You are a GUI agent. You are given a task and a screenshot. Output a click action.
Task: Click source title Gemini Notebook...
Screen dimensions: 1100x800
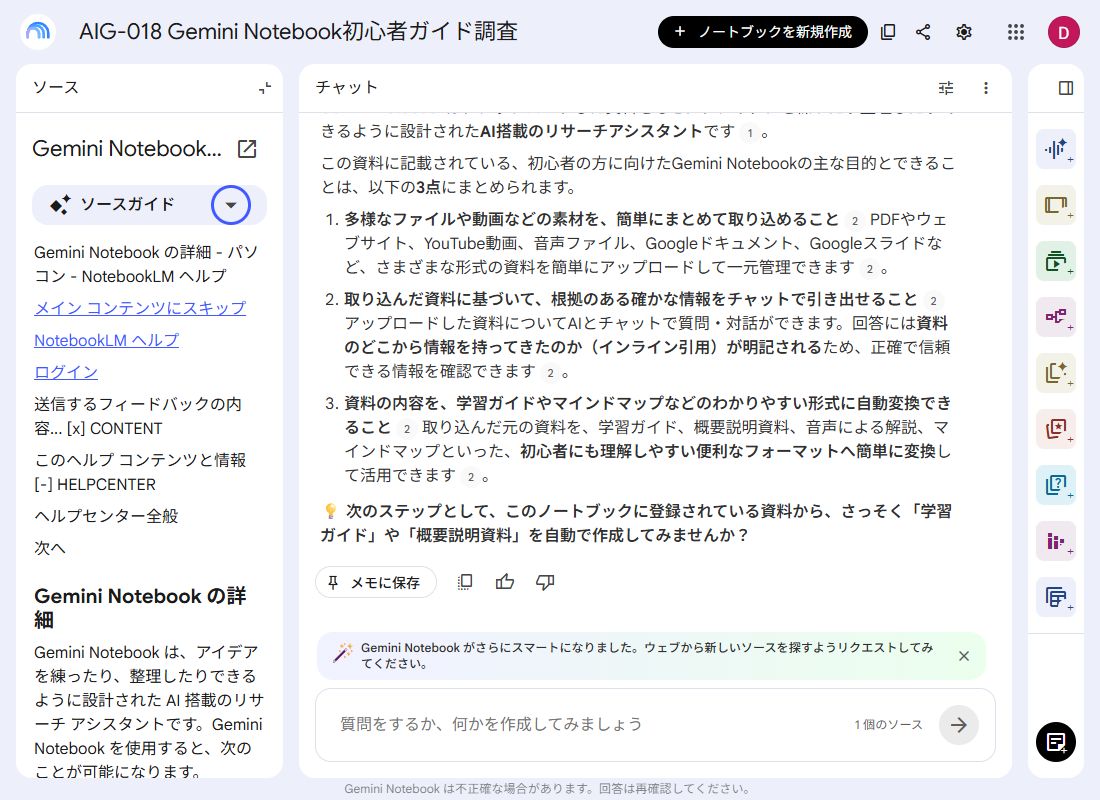tap(127, 149)
